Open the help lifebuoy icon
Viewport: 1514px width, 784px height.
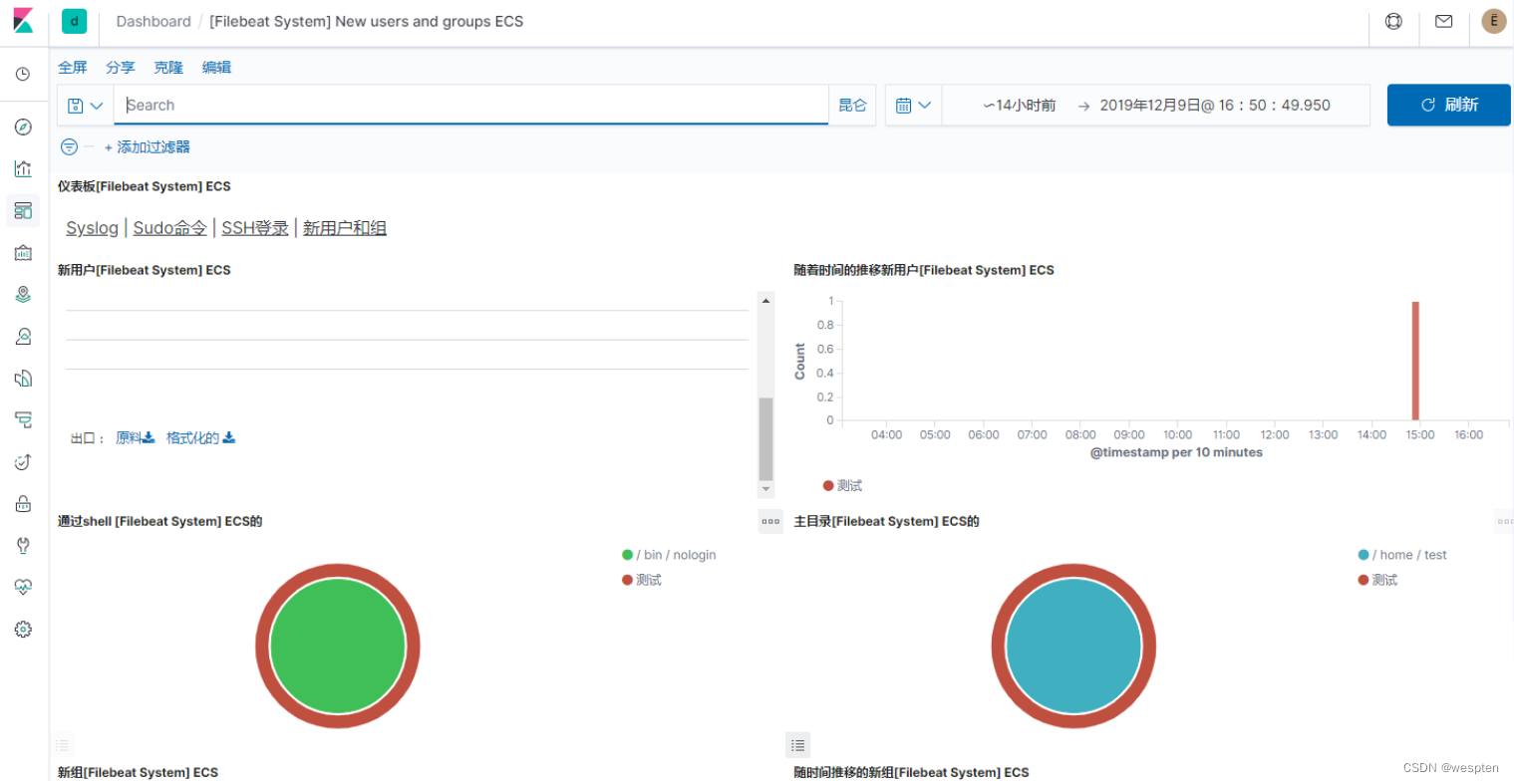click(1393, 21)
